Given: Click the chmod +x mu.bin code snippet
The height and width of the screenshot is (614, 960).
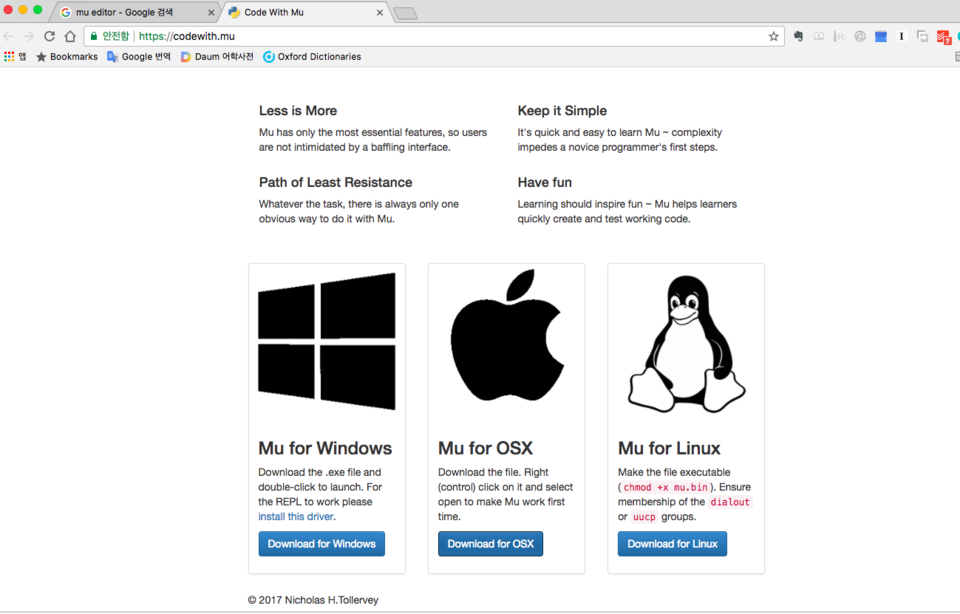Looking at the screenshot, I should pyautogui.click(x=666, y=487).
